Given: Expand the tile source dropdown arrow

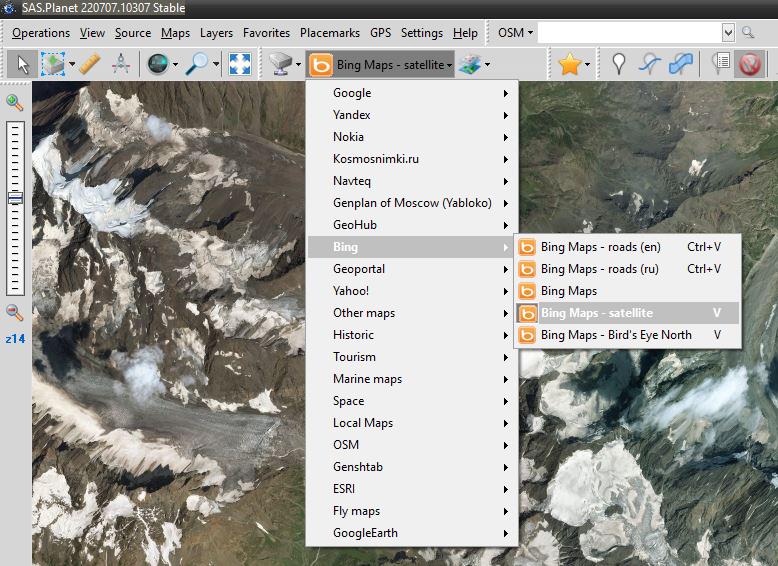Looking at the screenshot, I should (x=298, y=64).
